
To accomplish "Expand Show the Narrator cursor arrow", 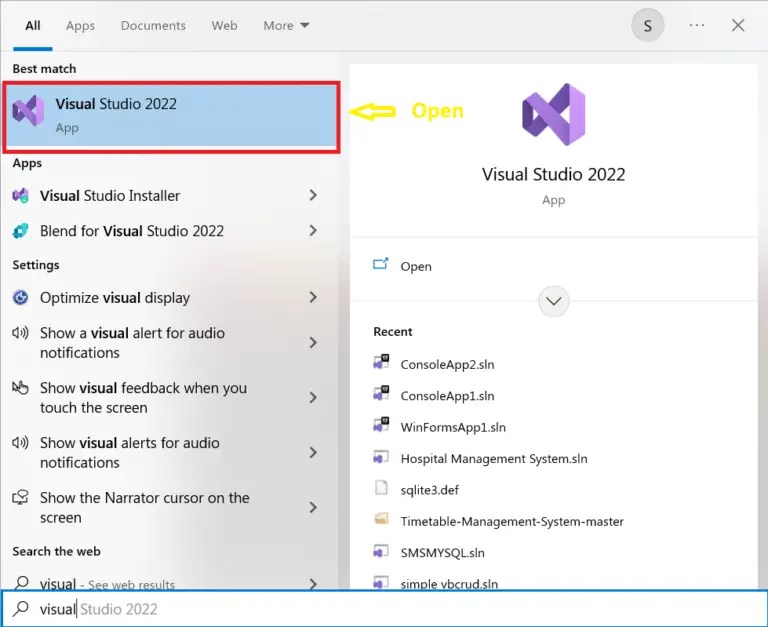I will [x=313, y=507].
